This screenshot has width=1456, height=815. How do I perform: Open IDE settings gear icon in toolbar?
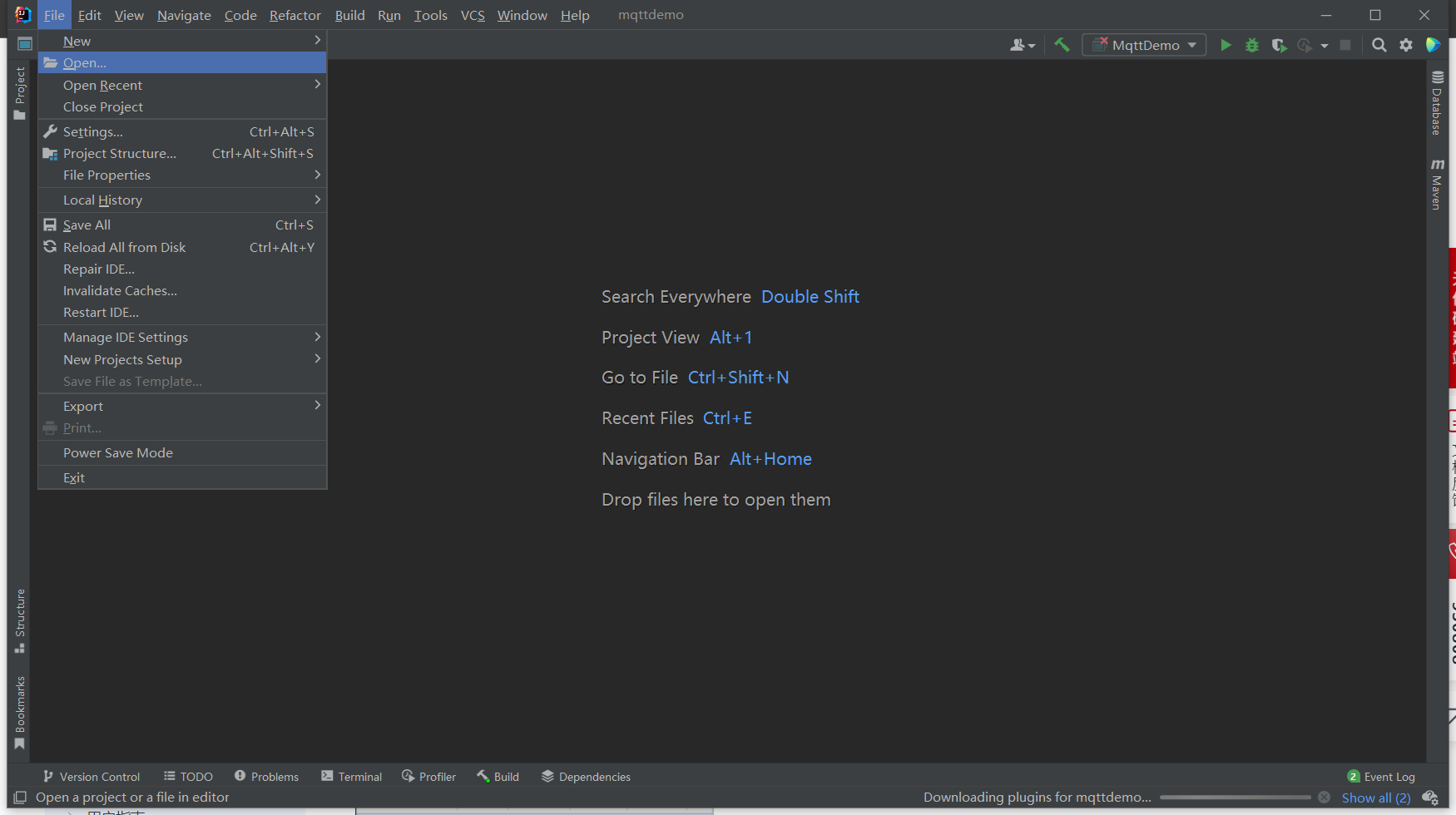(x=1406, y=45)
